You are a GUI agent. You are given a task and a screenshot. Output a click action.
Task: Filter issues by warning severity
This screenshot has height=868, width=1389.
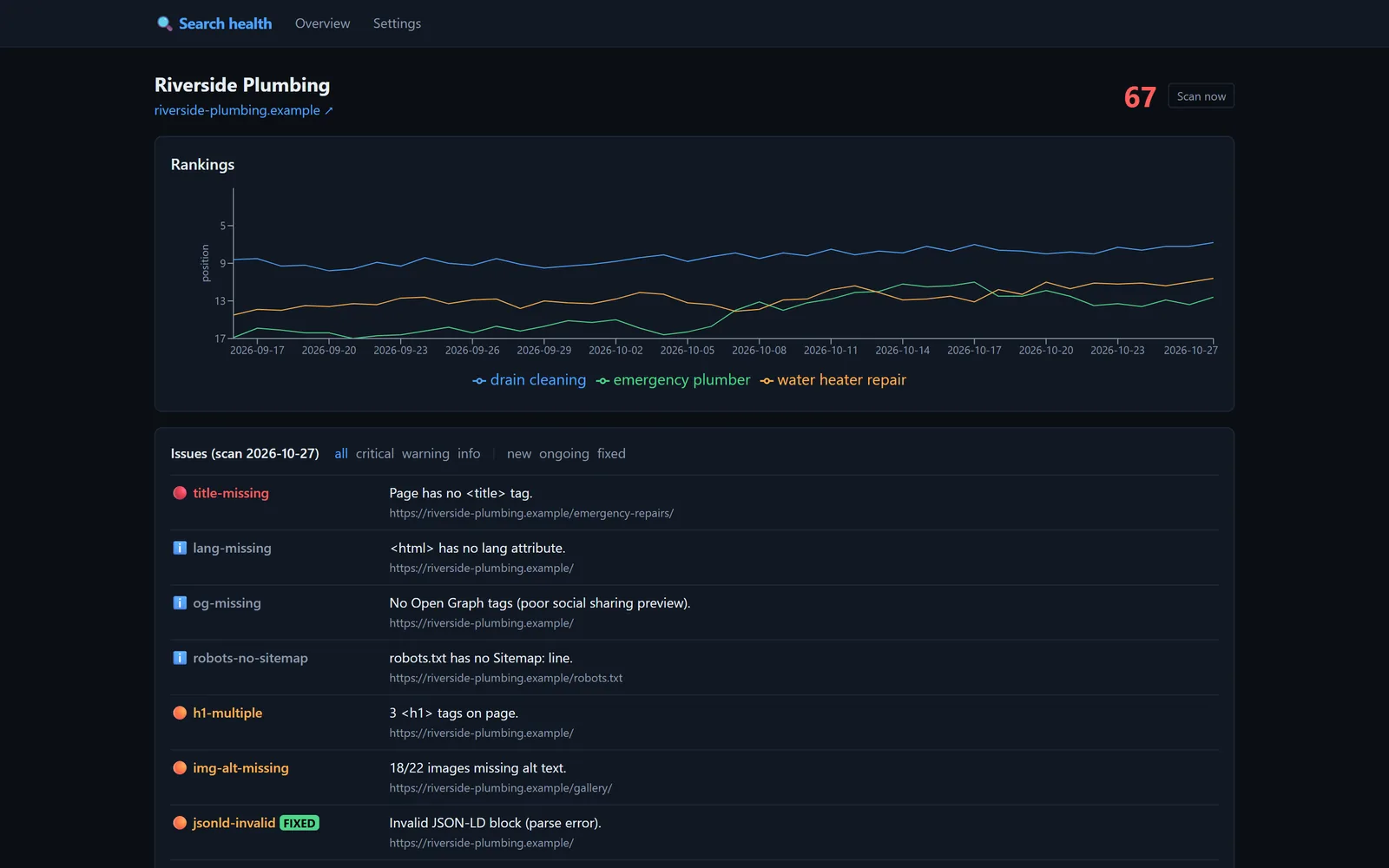[425, 454]
